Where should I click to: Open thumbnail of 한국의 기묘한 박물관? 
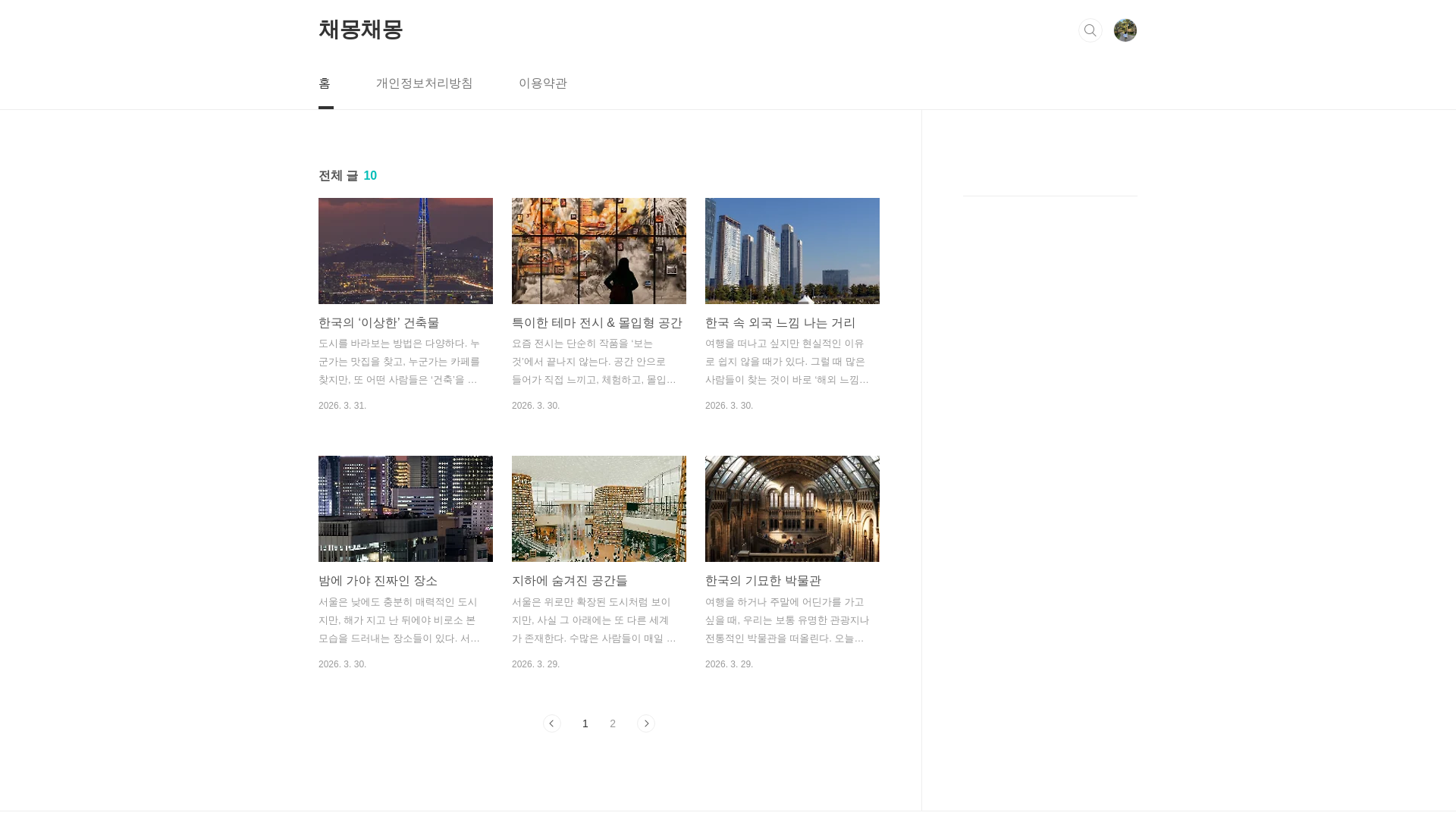792,509
